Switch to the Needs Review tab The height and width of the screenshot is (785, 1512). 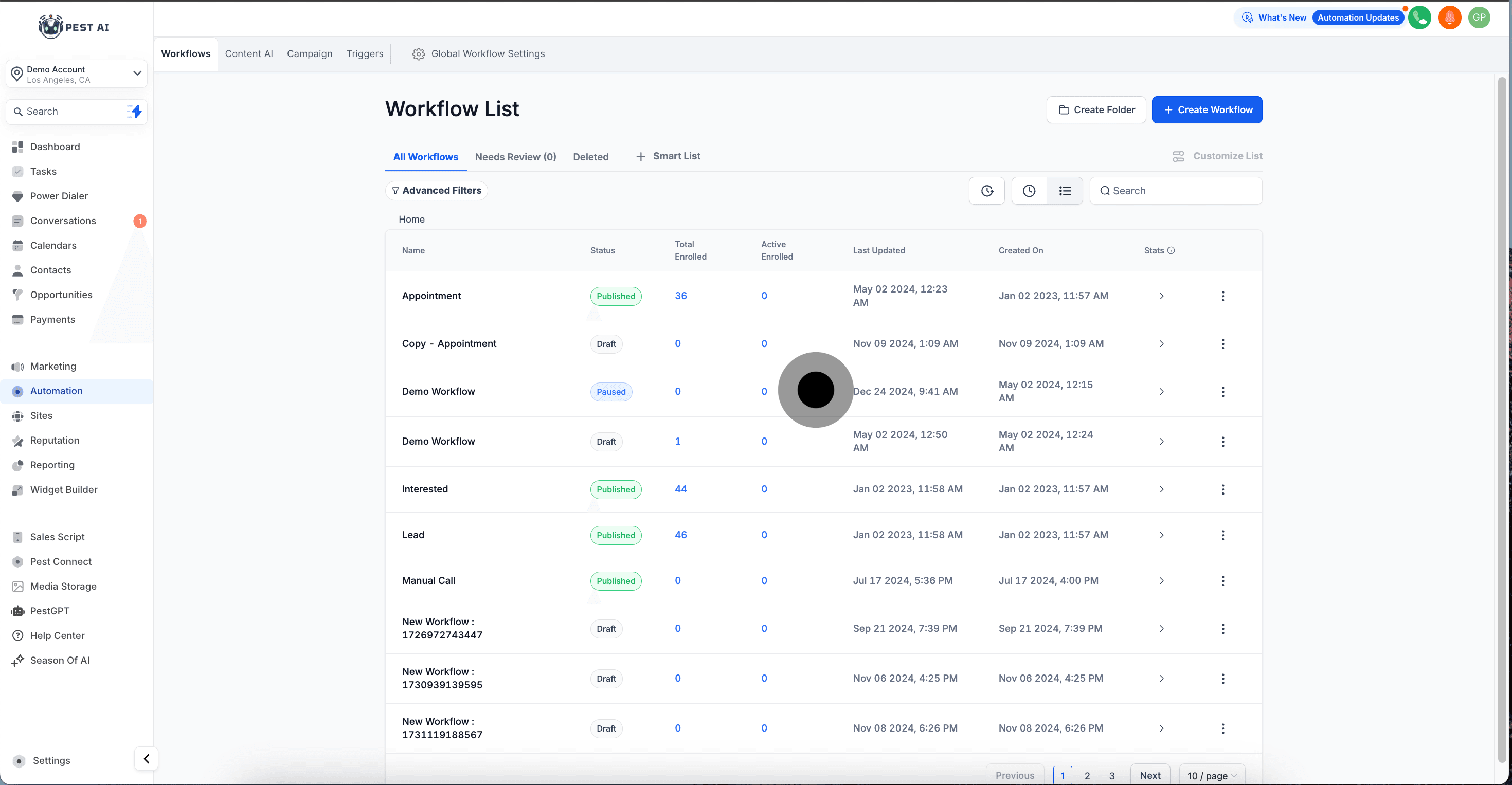pos(515,157)
